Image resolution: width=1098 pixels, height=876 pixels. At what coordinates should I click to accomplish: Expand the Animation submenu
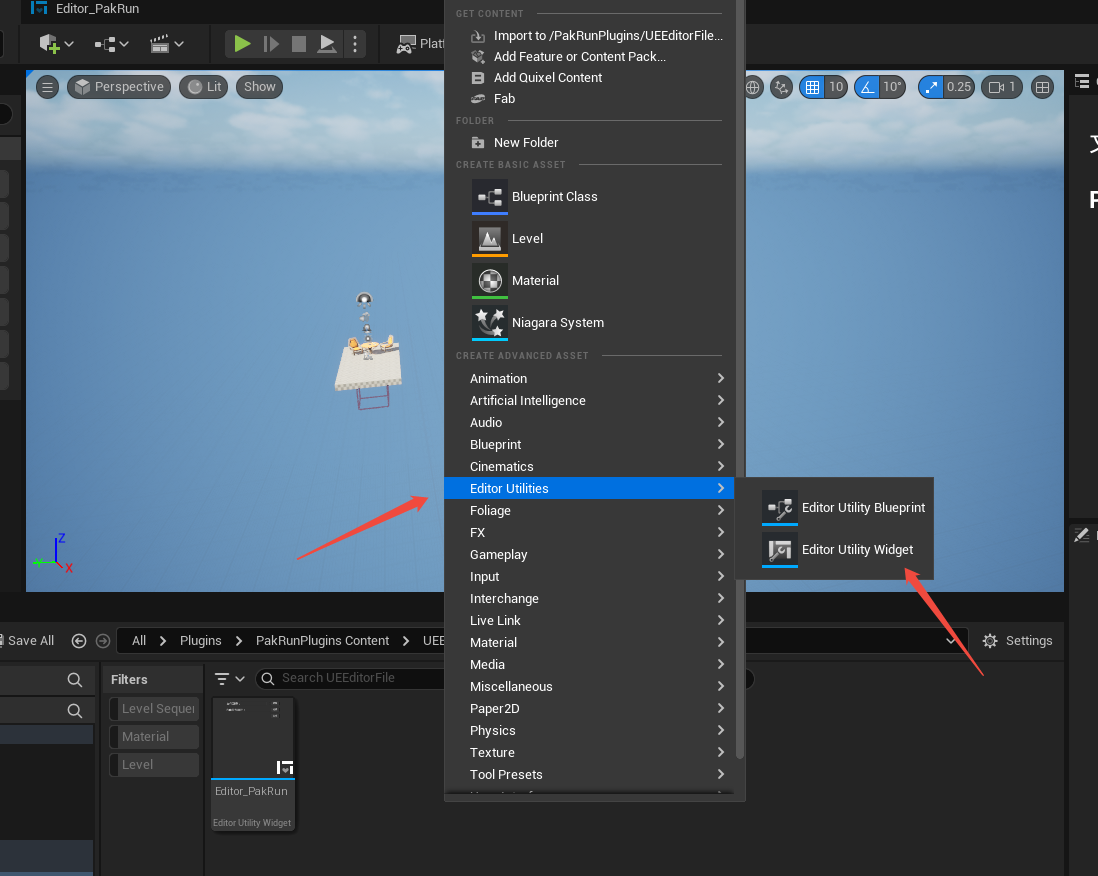(590, 378)
